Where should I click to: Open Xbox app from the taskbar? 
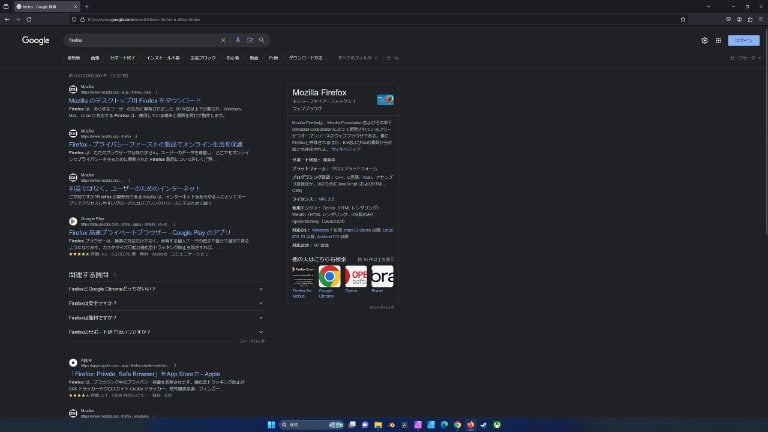tap(497, 425)
